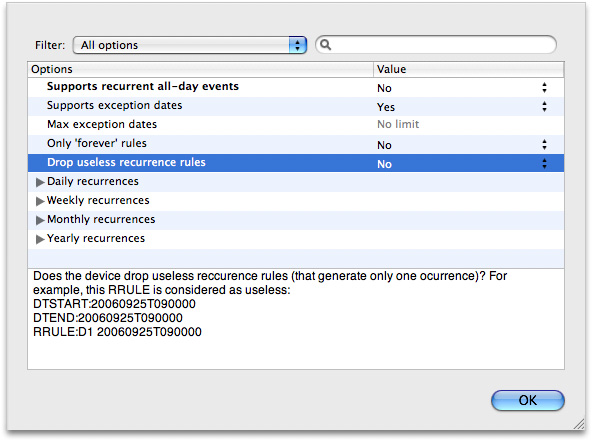Expand the Monthly recurrences group
Viewport: 592px width, 441px height.
coord(40,220)
